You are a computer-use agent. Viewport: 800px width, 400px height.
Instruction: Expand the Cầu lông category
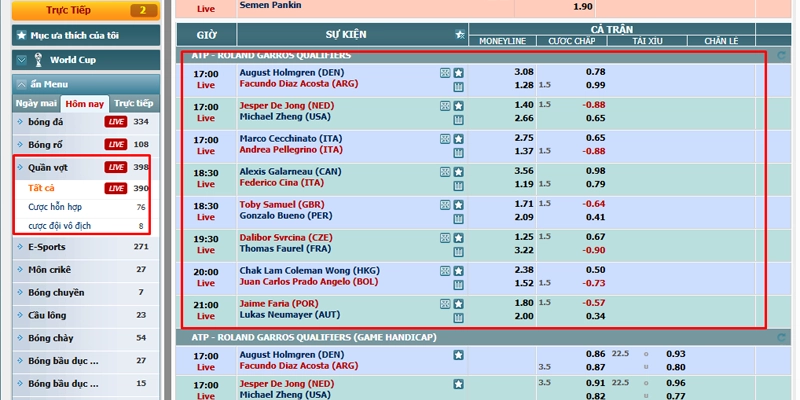coord(86,315)
